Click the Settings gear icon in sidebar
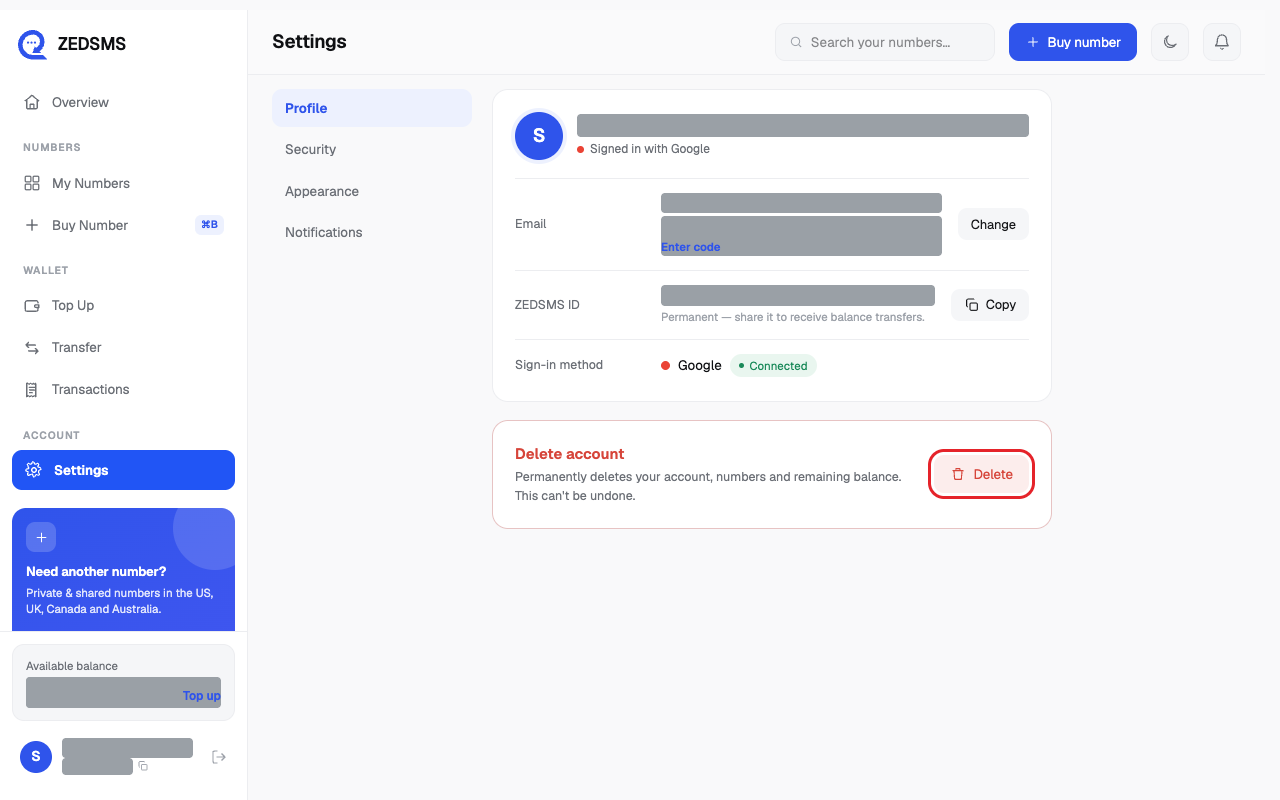The height and width of the screenshot is (800, 1280). (33, 470)
